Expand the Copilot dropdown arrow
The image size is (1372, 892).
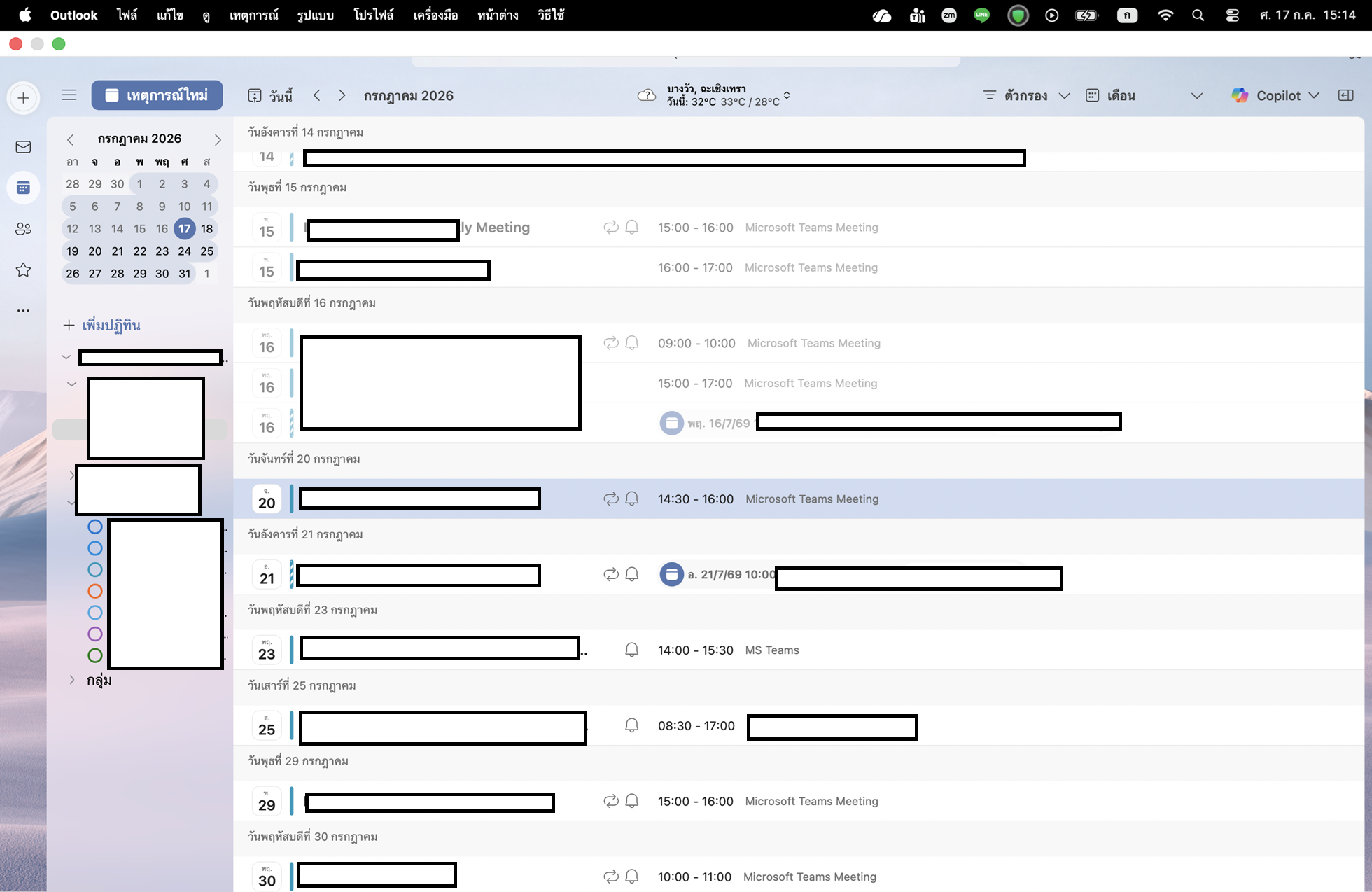(x=1314, y=95)
